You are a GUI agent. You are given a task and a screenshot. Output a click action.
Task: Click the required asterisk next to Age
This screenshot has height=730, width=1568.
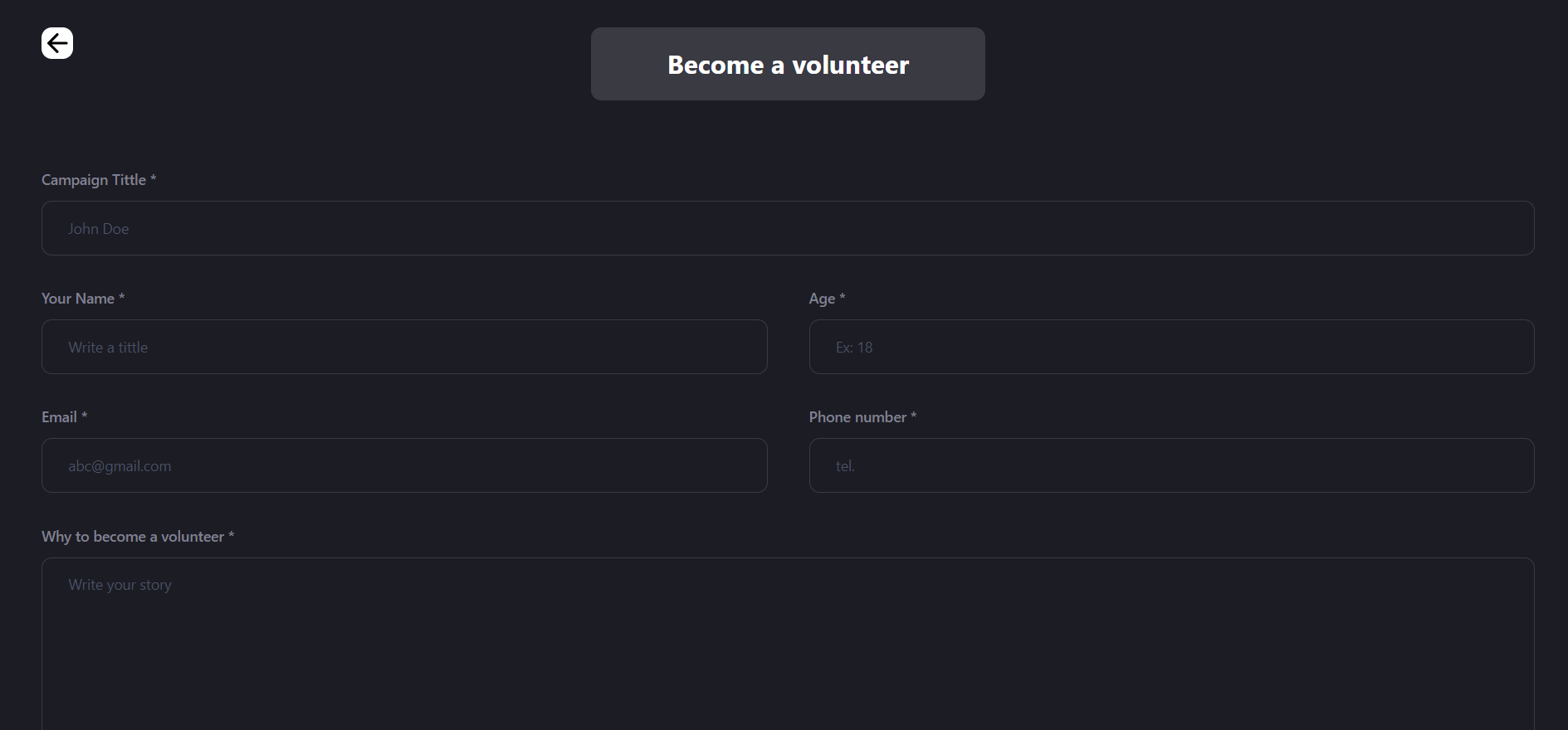843,297
